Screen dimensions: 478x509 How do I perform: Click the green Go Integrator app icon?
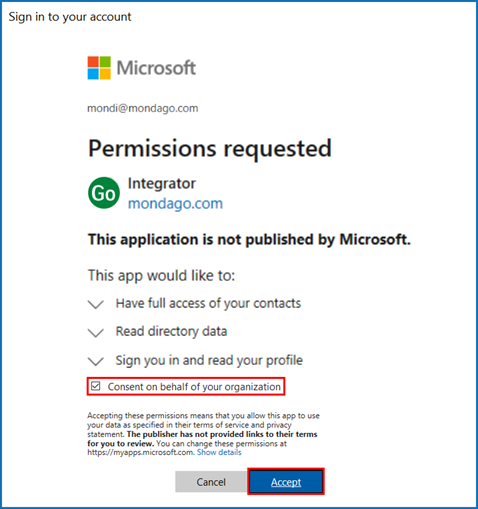(104, 193)
